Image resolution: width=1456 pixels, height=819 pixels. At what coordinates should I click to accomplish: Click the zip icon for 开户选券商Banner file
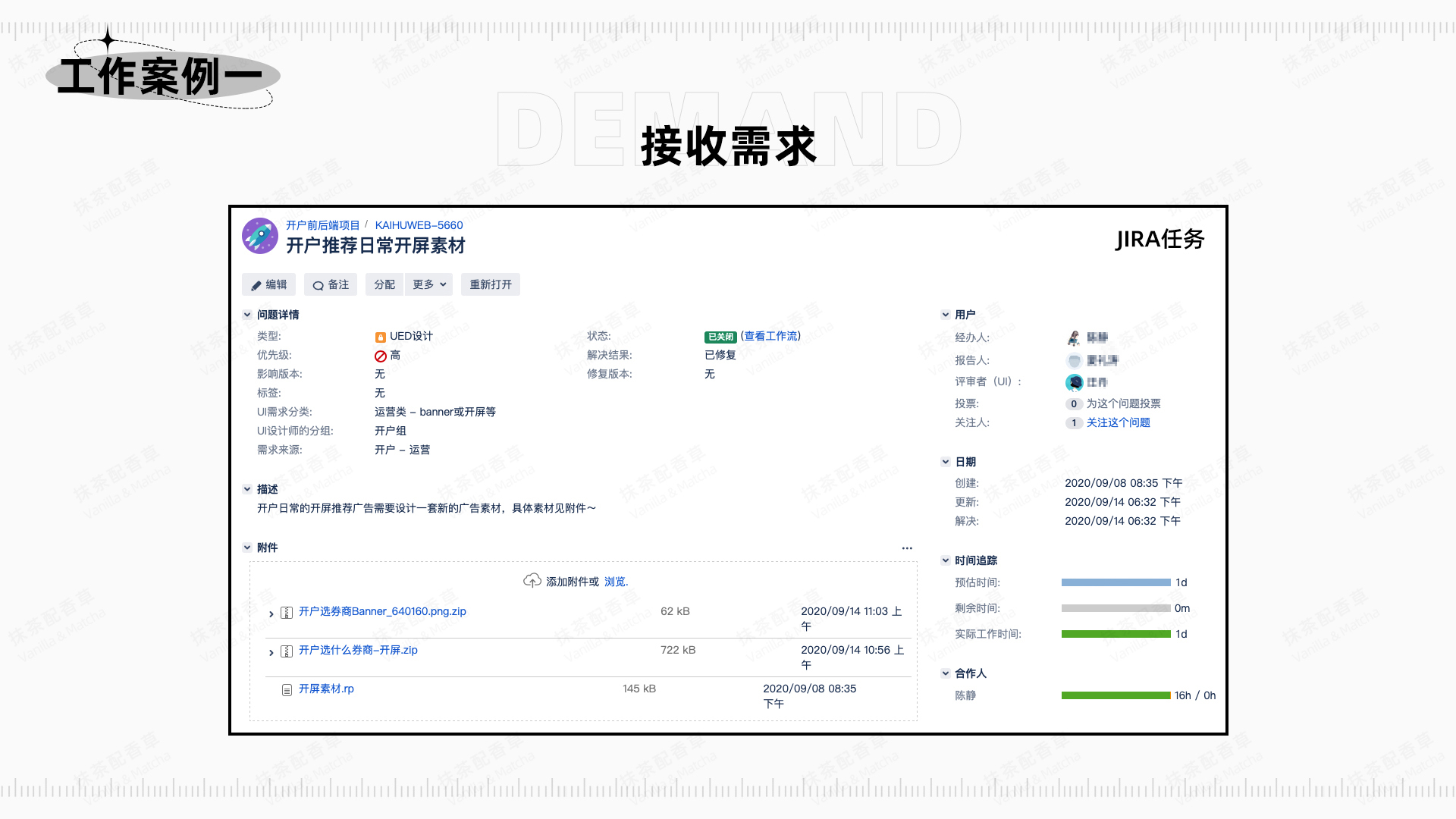[x=287, y=613]
